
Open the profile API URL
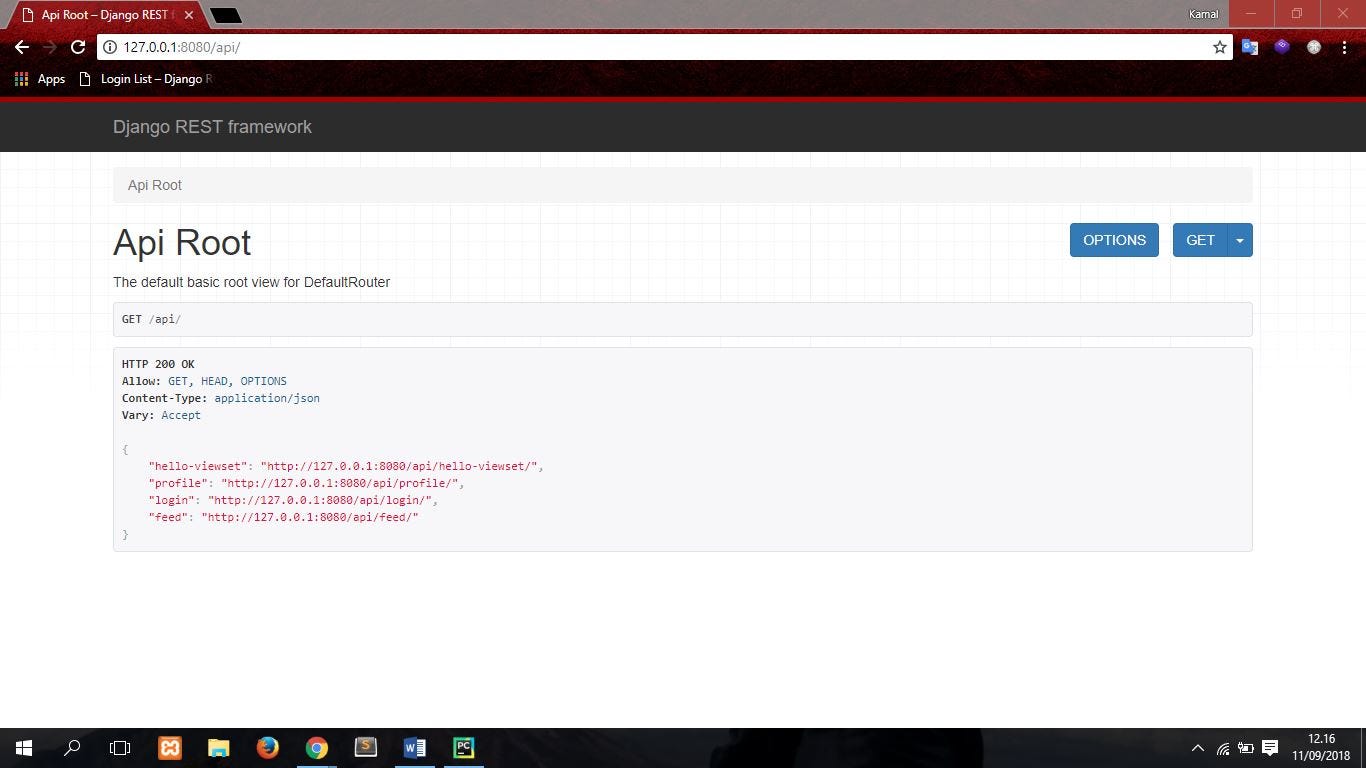tap(340, 483)
